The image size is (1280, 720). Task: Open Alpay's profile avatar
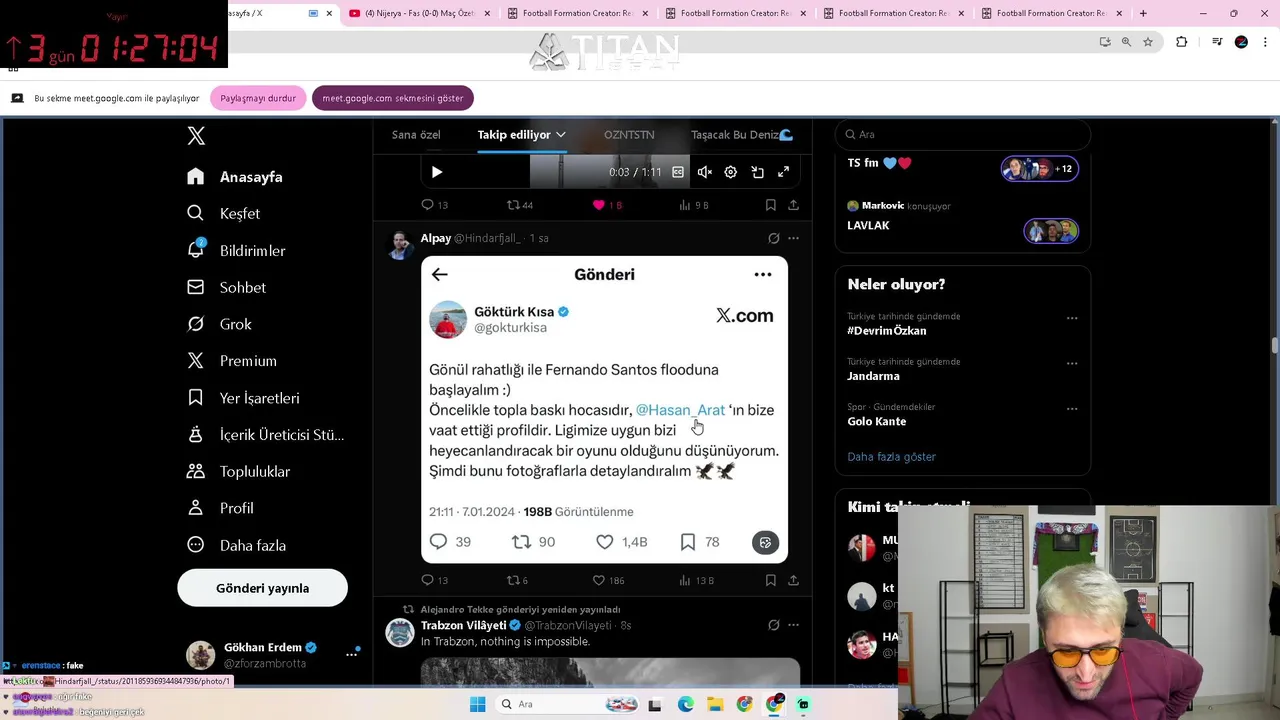coord(400,245)
